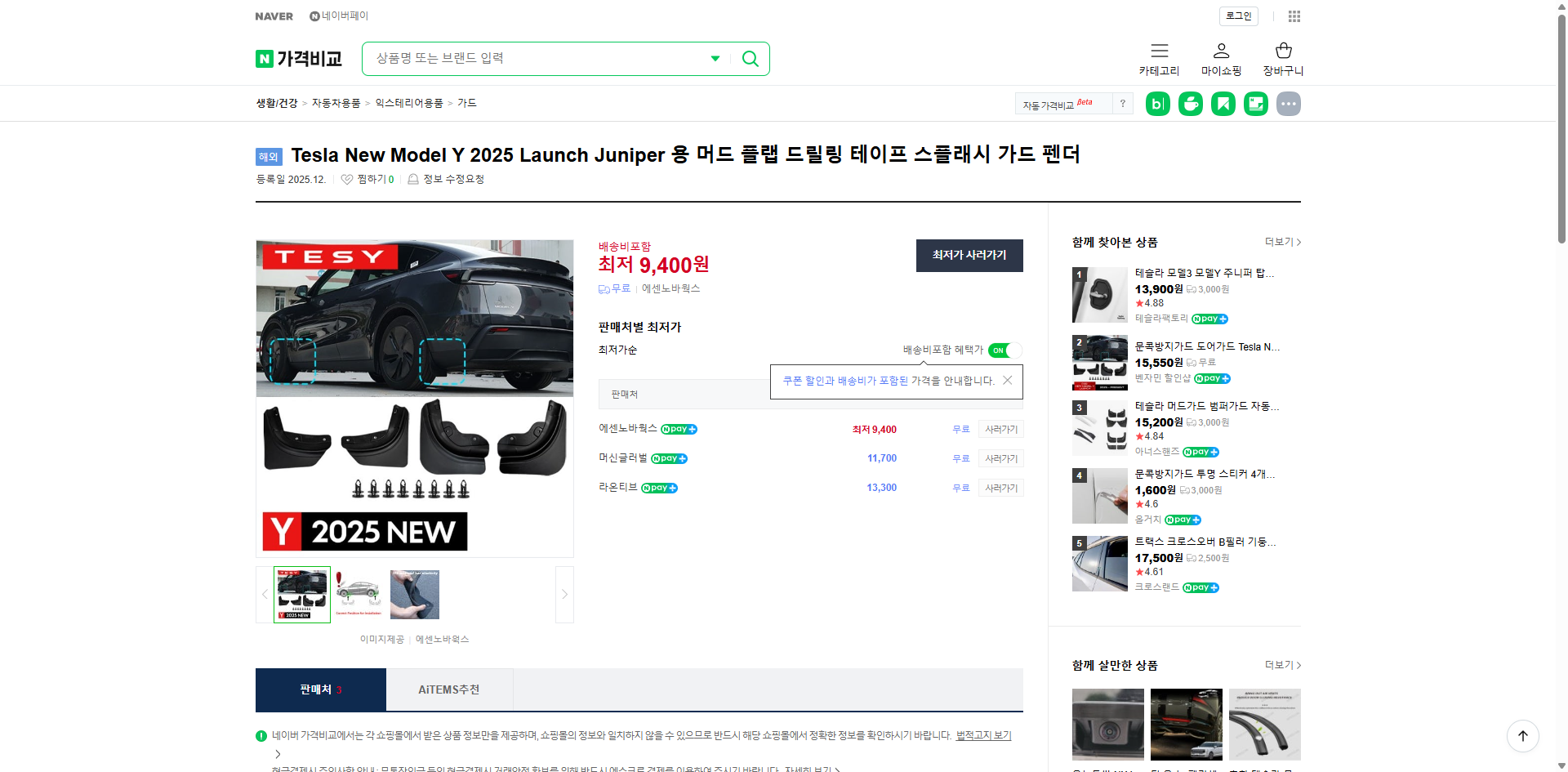Click the question mark beside 자동 가격비교
The width and height of the screenshot is (1568, 772).
point(1123,103)
